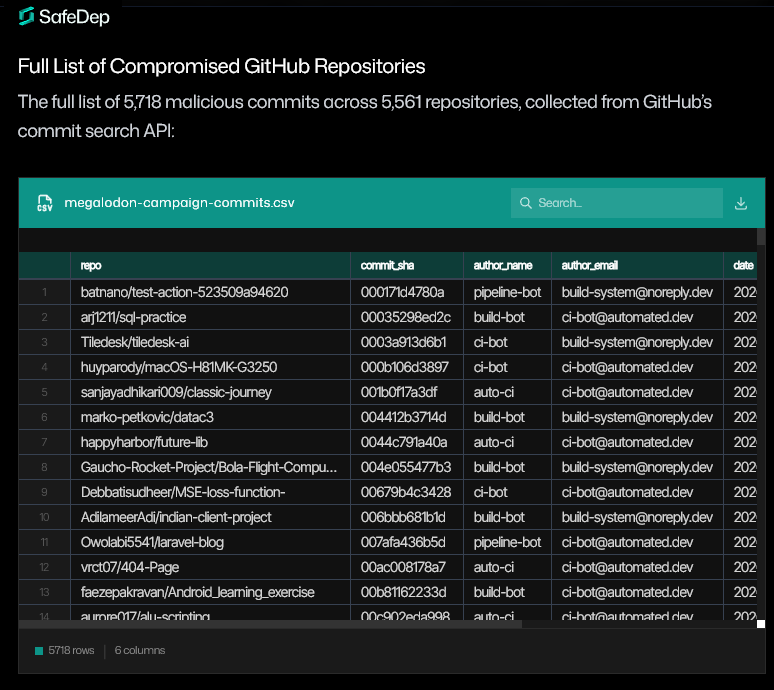Click commit sha 0003a913d6b1

tap(403, 342)
